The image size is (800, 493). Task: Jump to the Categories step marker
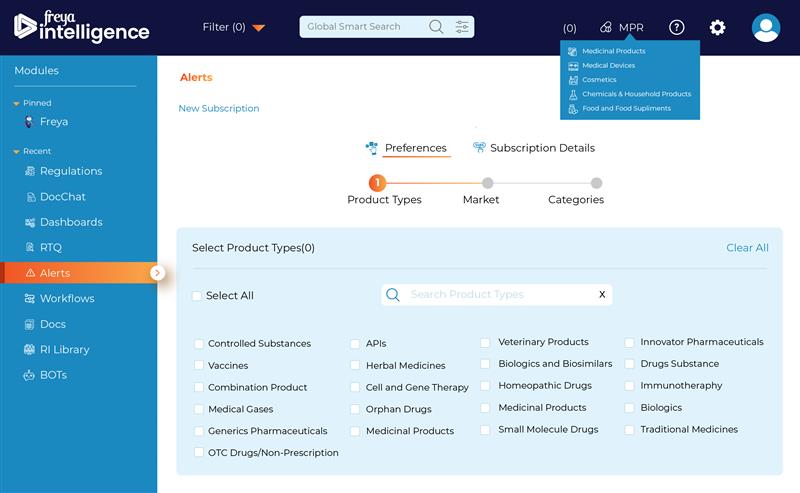pyautogui.click(x=596, y=183)
